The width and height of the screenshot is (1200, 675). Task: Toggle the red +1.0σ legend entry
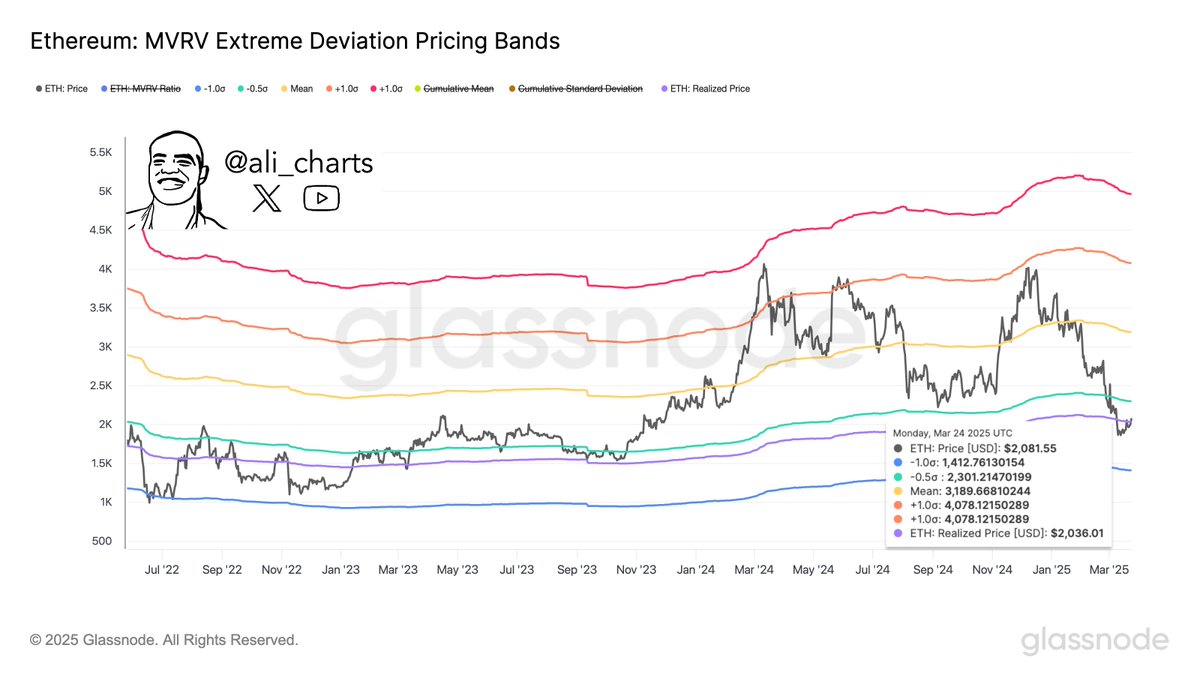pyautogui.click(x=390, y=89)
